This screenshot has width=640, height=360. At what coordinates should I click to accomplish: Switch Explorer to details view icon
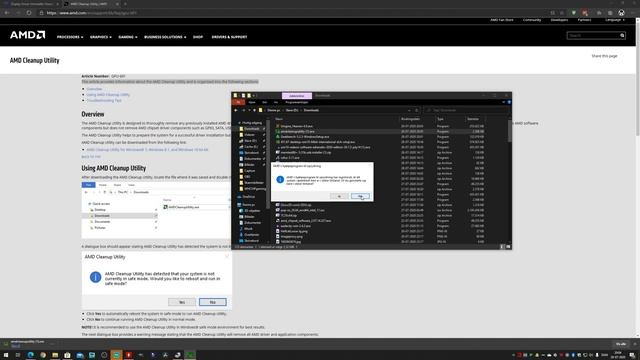[x=502, y=247]
